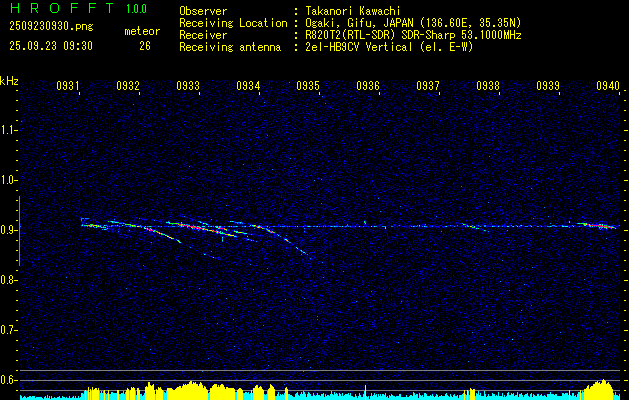This screenshot has width=629, height=400.
Task: Click the kHz axis unit label
Action: [x=9, y=81]
